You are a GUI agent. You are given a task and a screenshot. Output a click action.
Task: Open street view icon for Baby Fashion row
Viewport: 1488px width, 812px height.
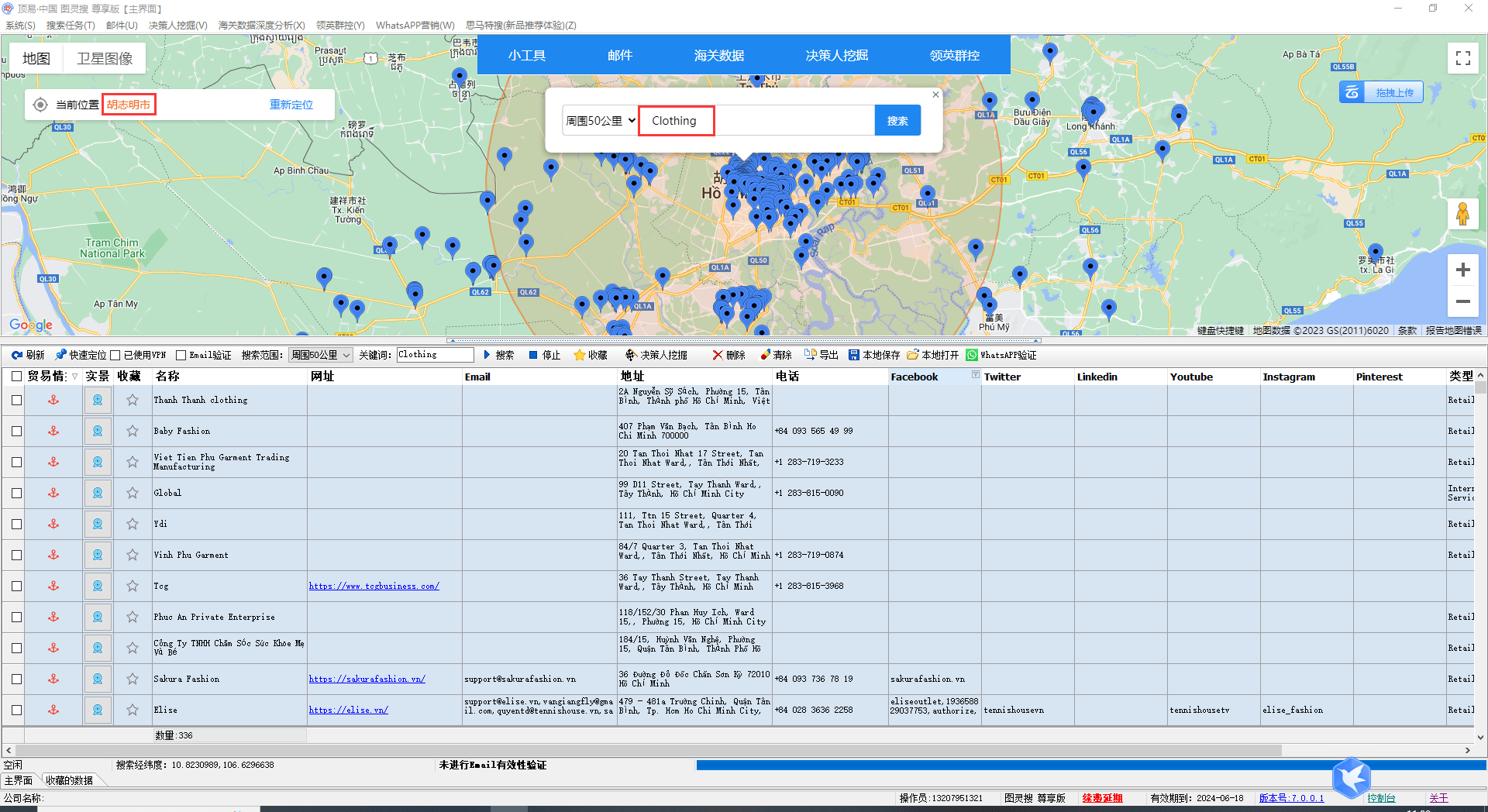(x=98, y=431)
